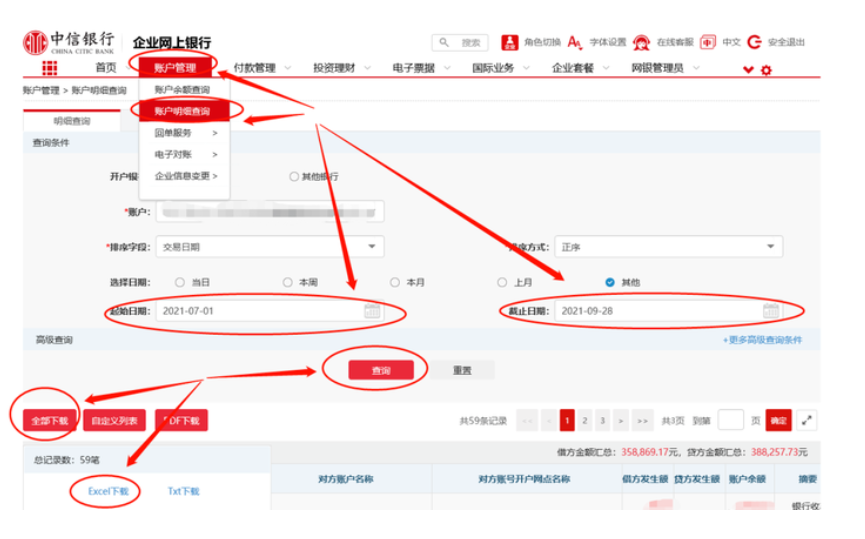Screen dimensions: 865x539
Task: Click the 全部下载 button
Action: [x=50, y=420]
